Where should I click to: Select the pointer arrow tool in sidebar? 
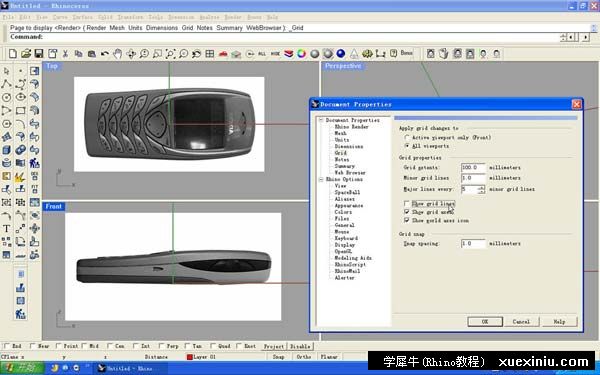(x=7, y=71)
